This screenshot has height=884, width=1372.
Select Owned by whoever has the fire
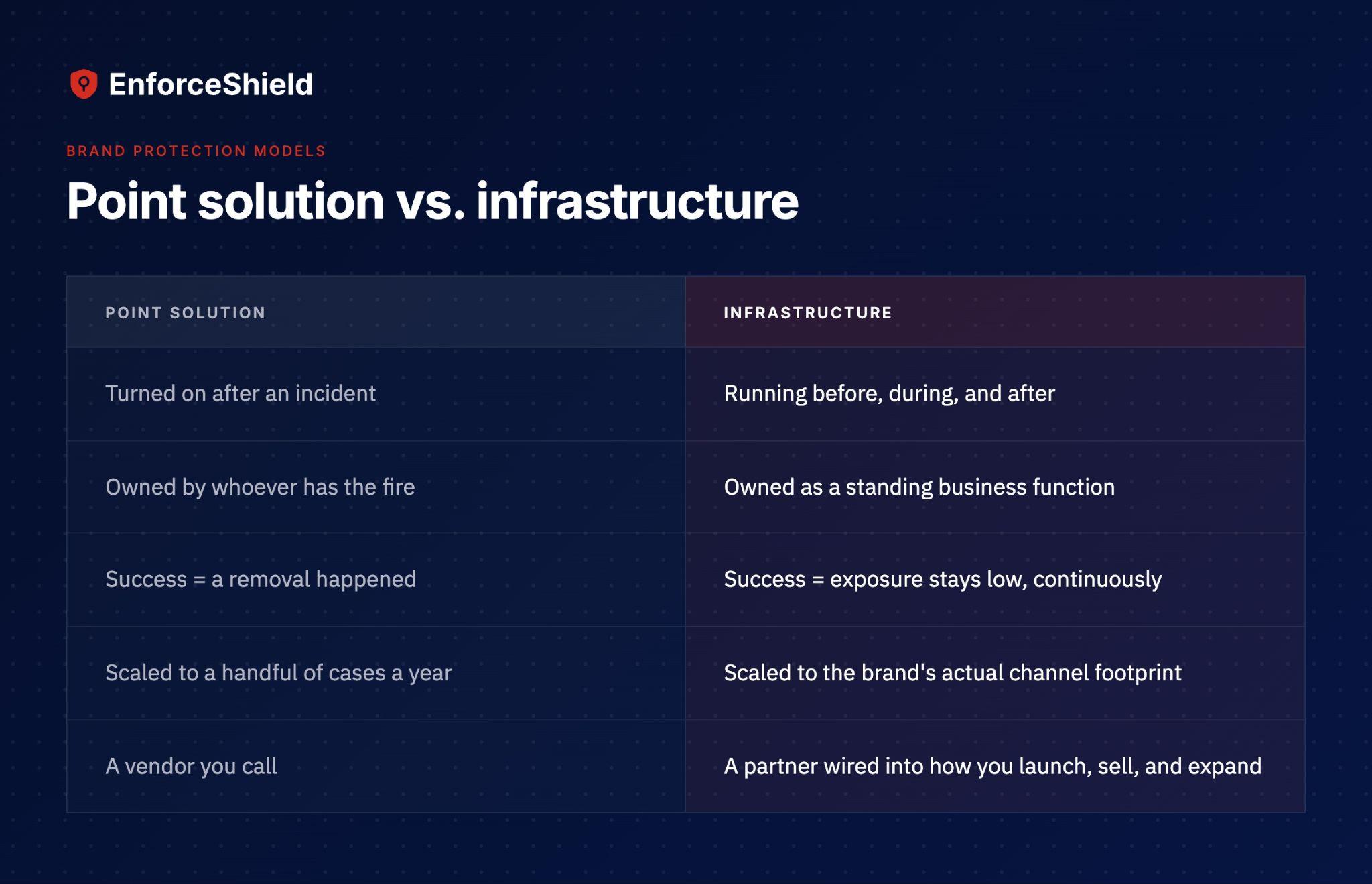[x=260, y=487]
